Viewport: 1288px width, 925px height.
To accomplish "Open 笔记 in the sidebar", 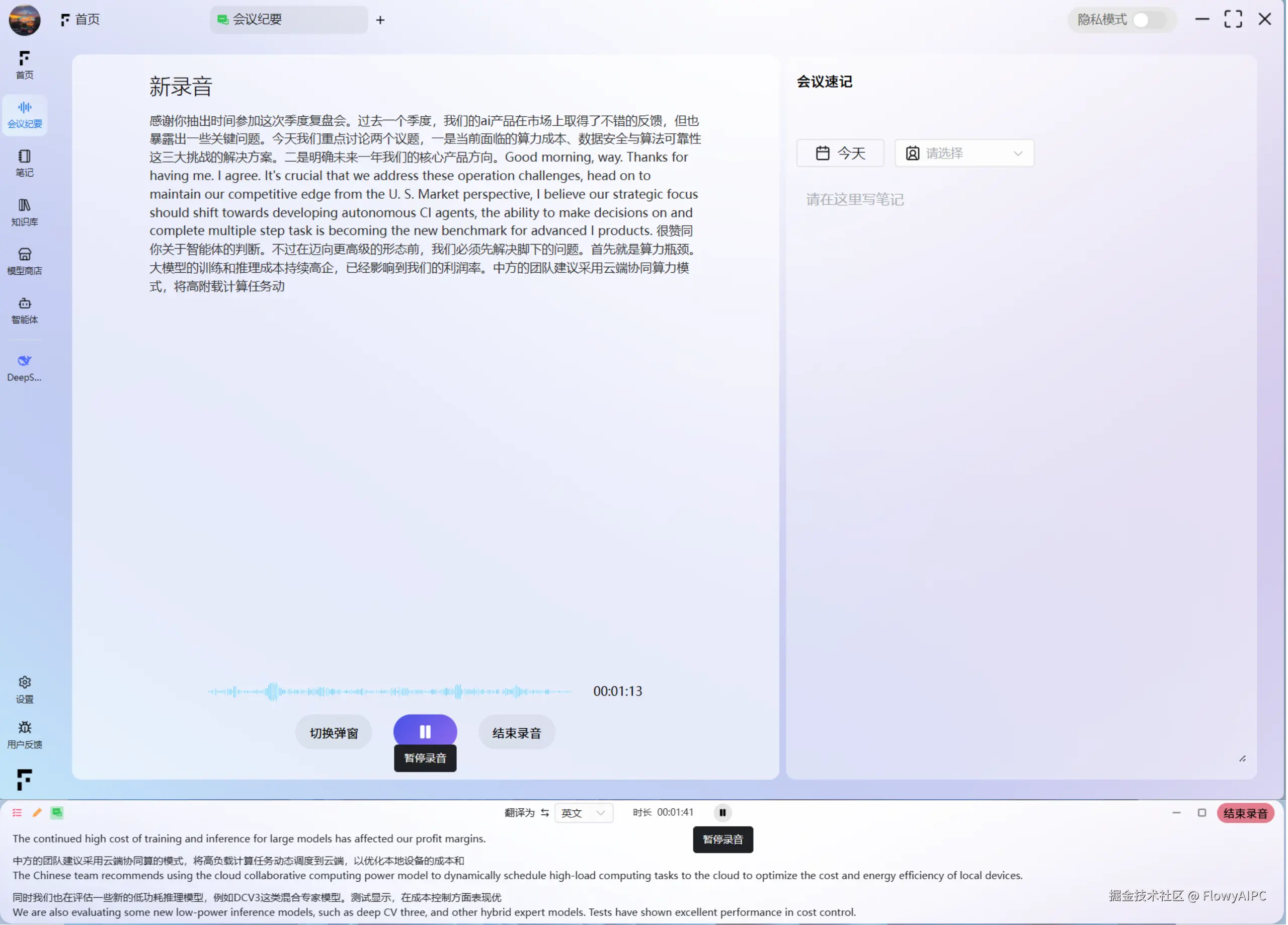I will 25,163.
